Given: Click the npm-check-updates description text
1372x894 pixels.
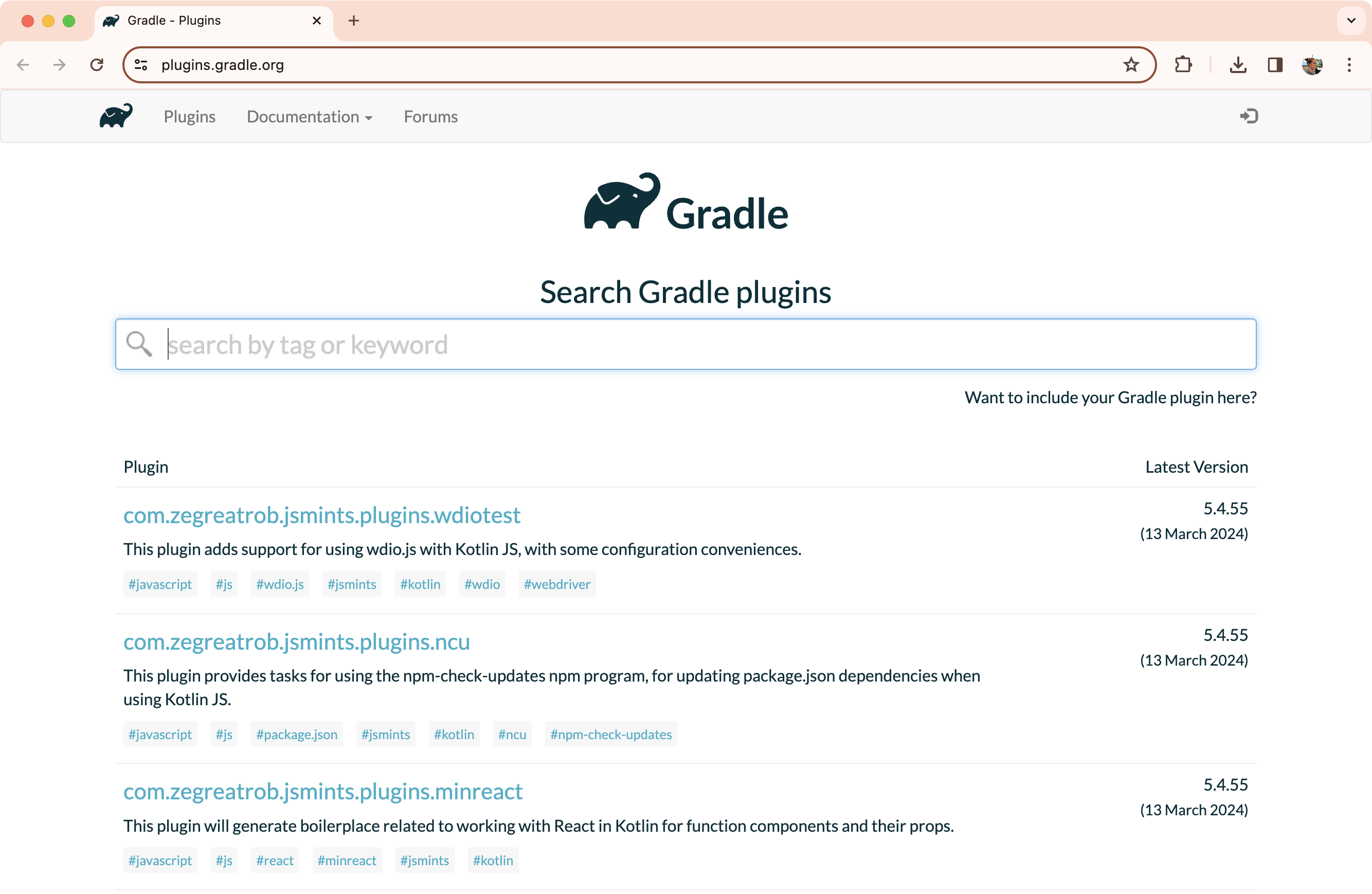Looking at the screenshot, I should pos(552,688).
